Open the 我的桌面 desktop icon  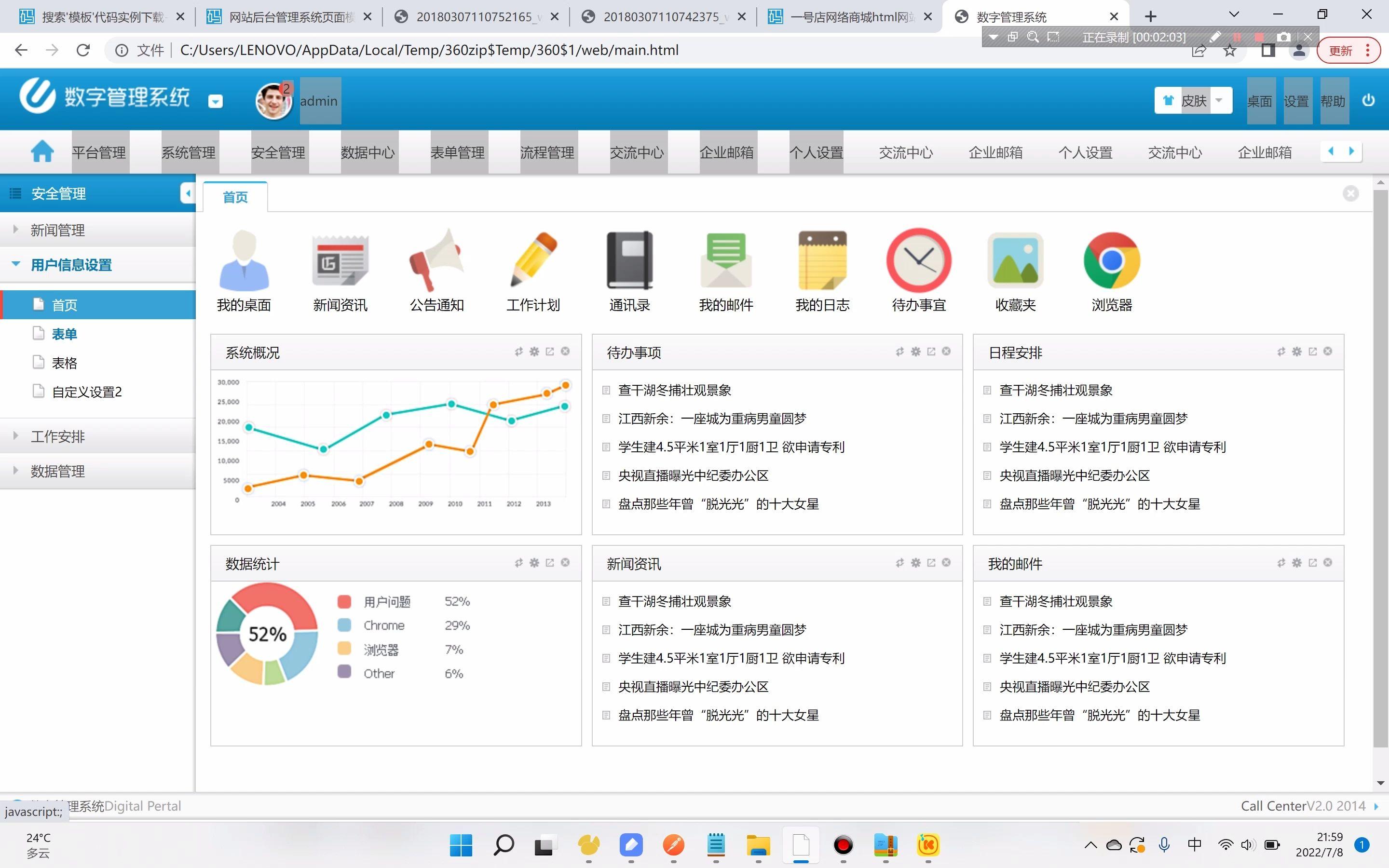click(244, 261)
